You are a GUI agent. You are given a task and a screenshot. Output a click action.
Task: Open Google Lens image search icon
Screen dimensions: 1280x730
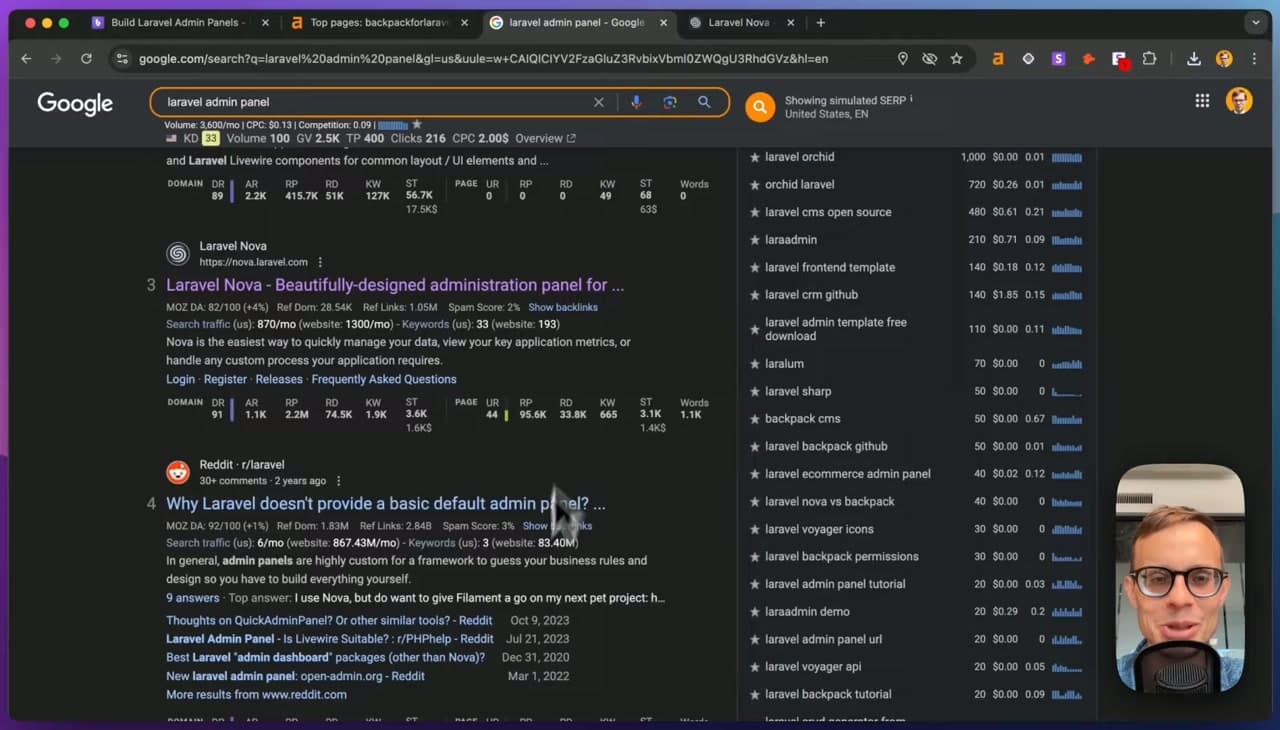click(x=670, y=102)
